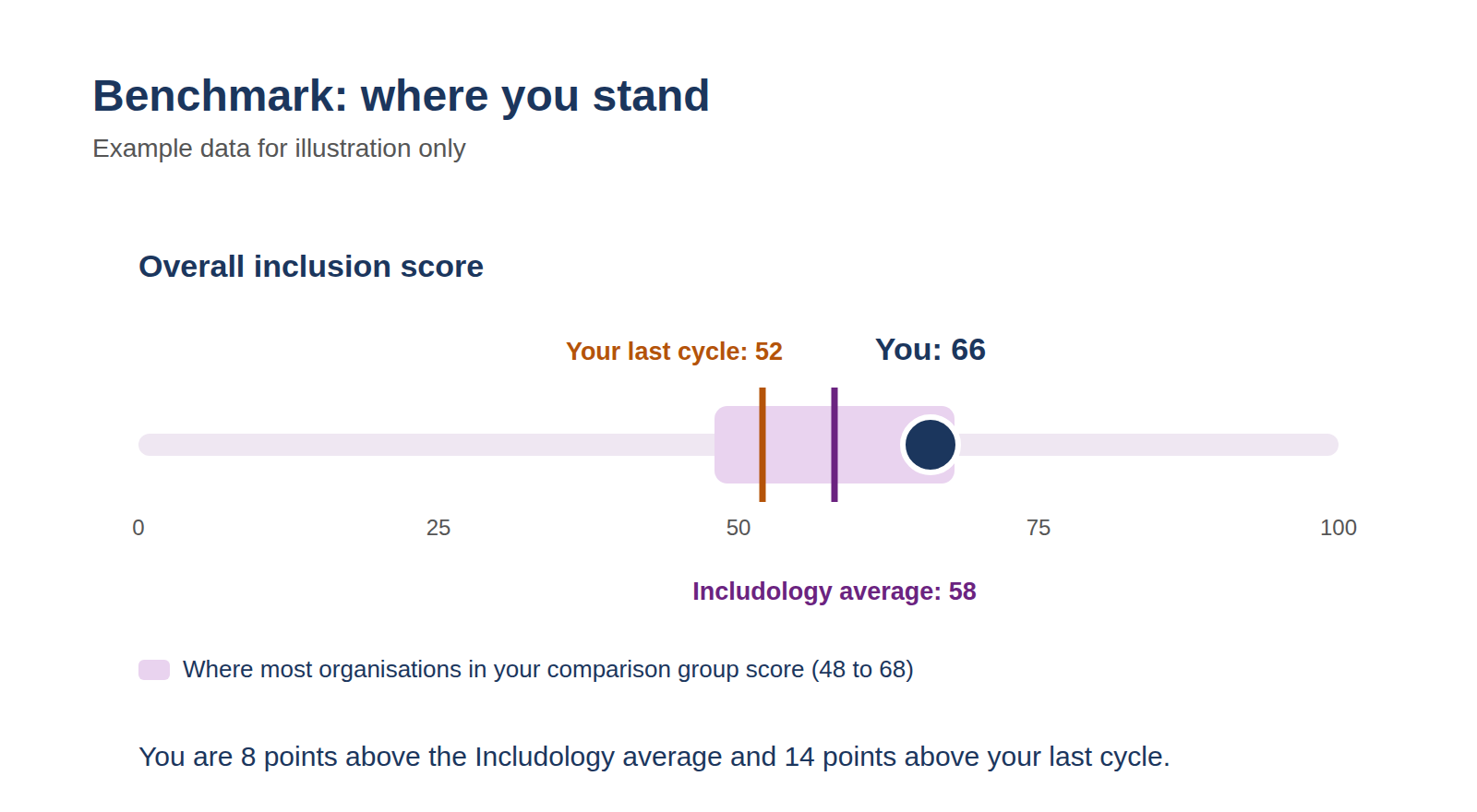Screen dimensions: 1477x812
Task: Click the lilac comparison group legend swatch
Action: (x=154, y=670)
